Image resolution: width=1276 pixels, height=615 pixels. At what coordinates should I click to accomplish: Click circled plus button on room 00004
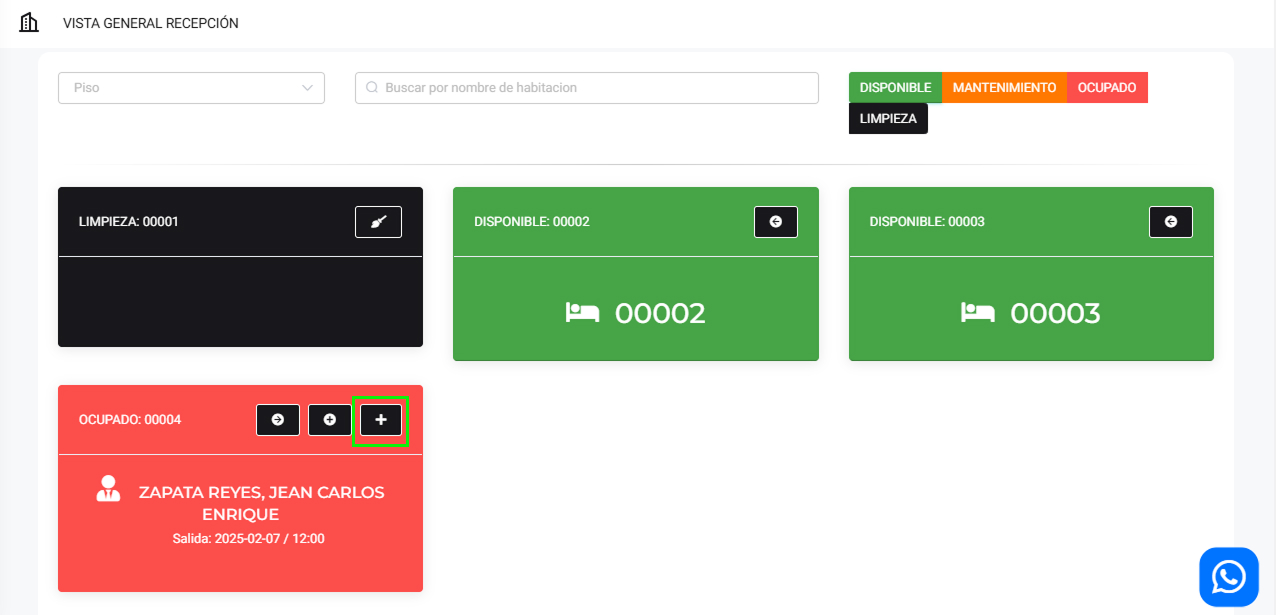(329, 420)
